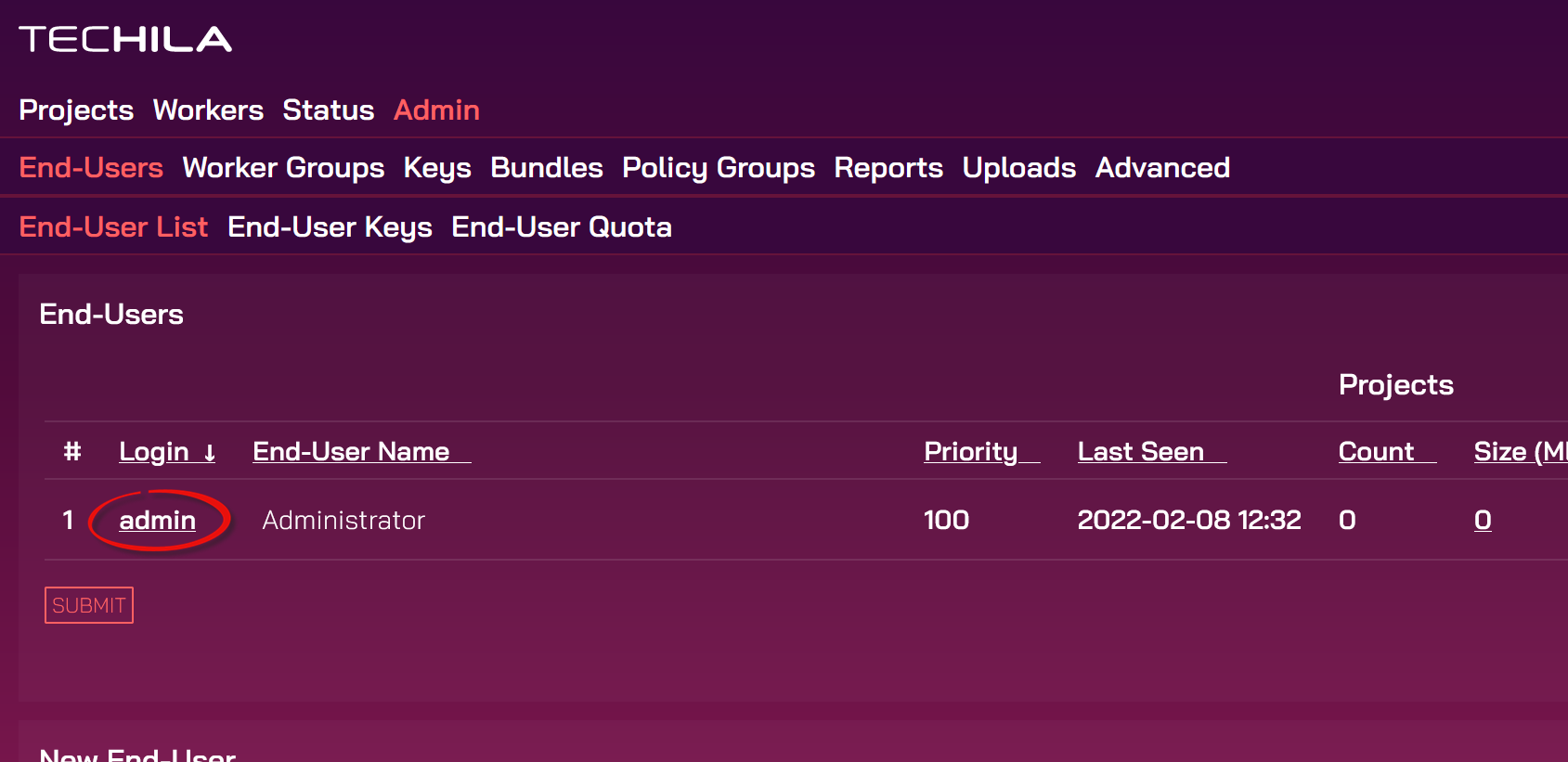Switch to Worker Groups tab
The image size is (1568, 762).
(283, 168)
